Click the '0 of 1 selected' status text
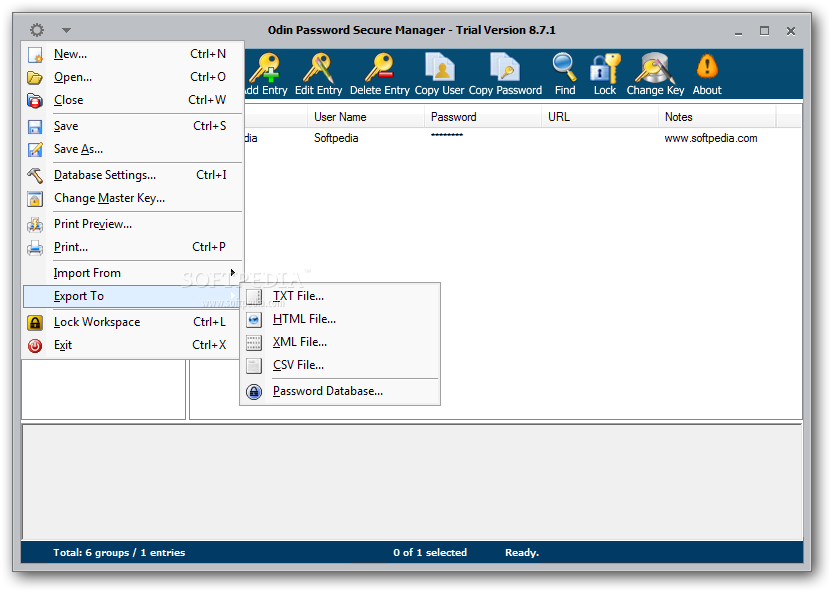Image resolution: width=832 pixels, height=592 pixels. pos(430,553)
